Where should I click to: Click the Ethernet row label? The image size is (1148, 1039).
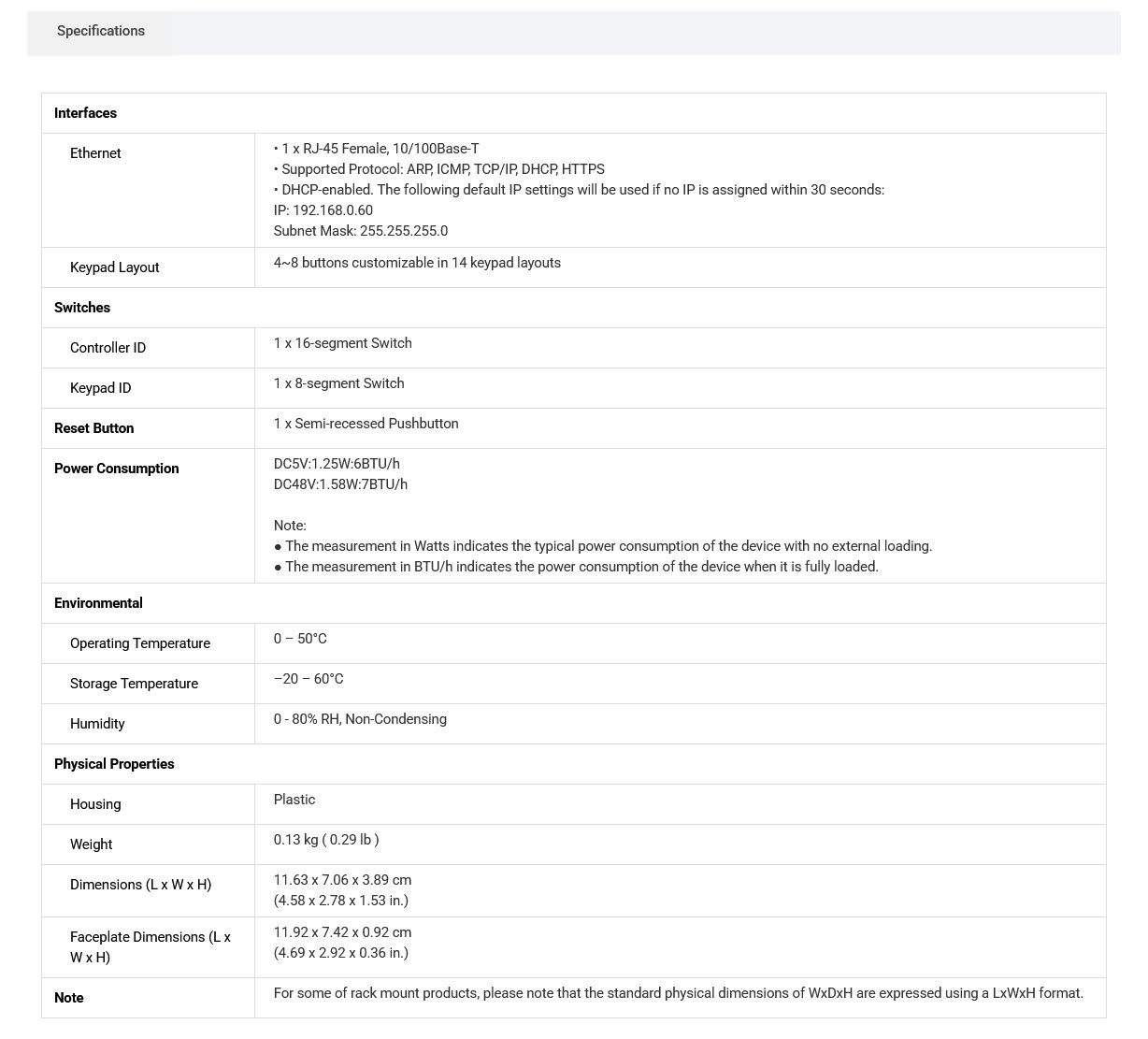[x=95, y=153]
